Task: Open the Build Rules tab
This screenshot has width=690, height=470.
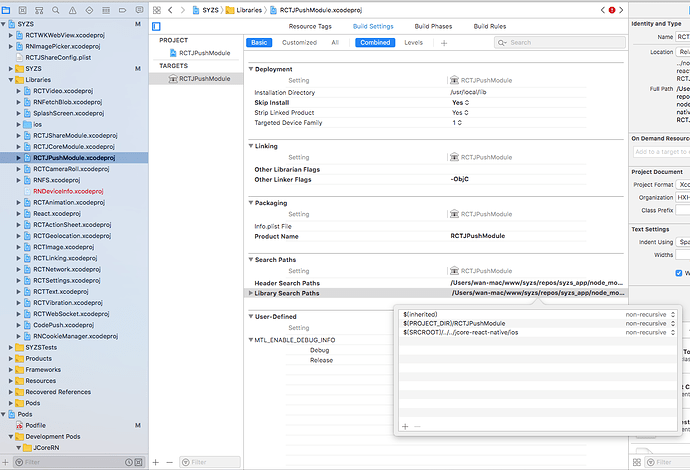Action: click(489, 26)
